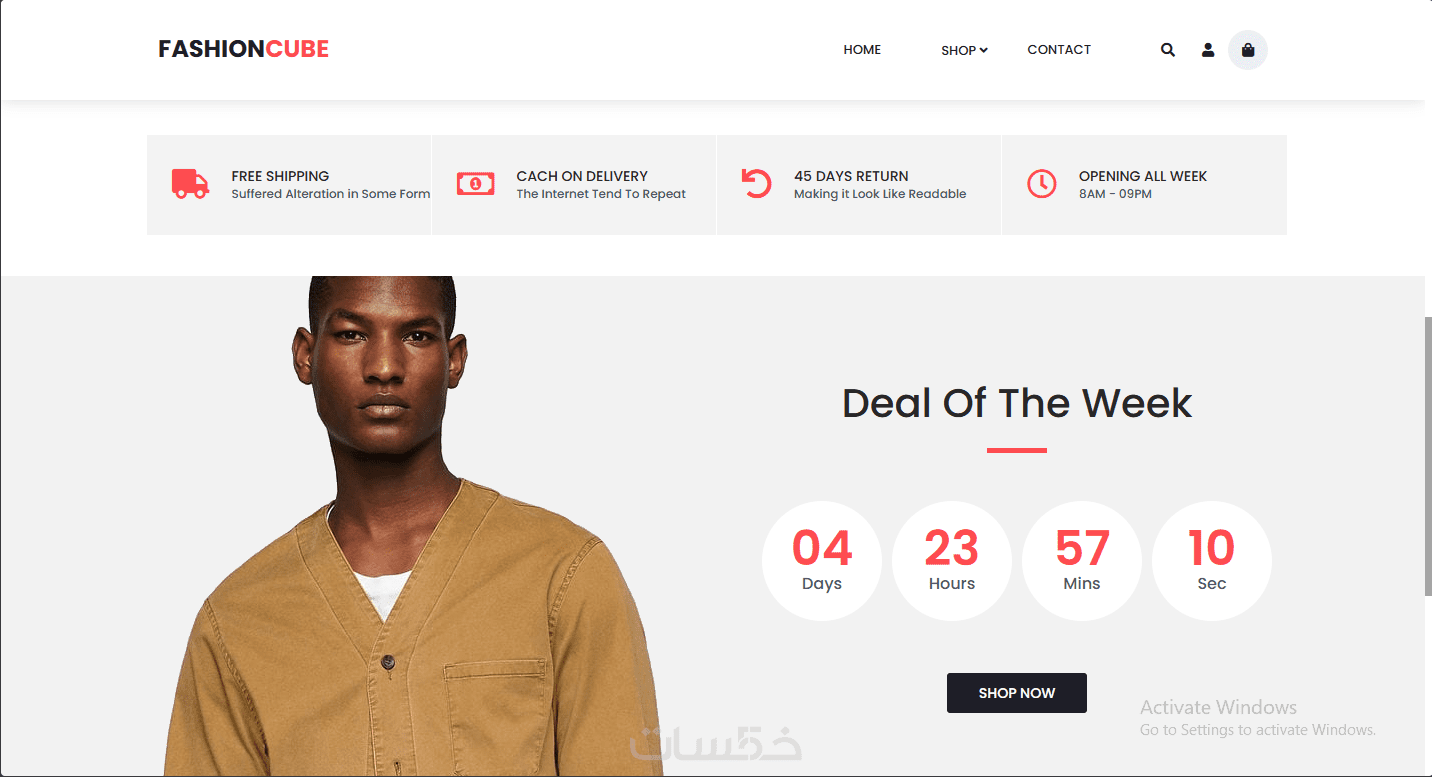Go to the HOME menu item

862,50
